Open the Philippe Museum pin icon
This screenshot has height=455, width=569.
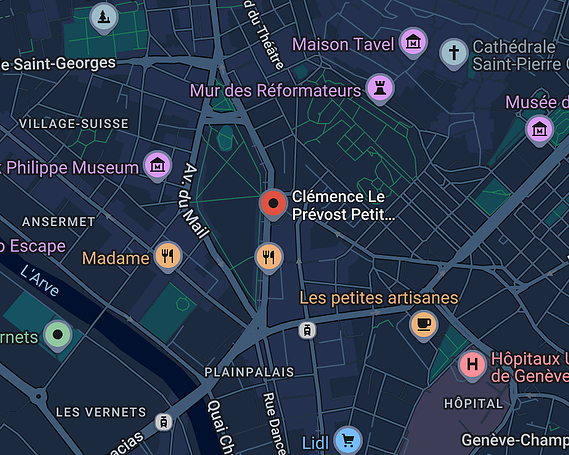[x=157, y=165]
